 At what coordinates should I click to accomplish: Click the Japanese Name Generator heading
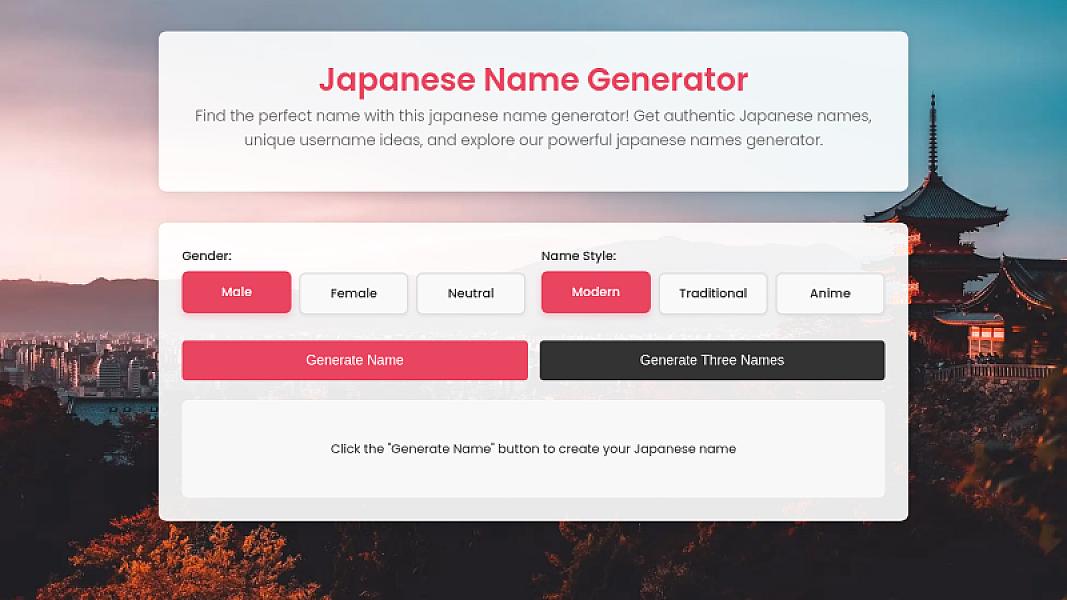point(533,80)
